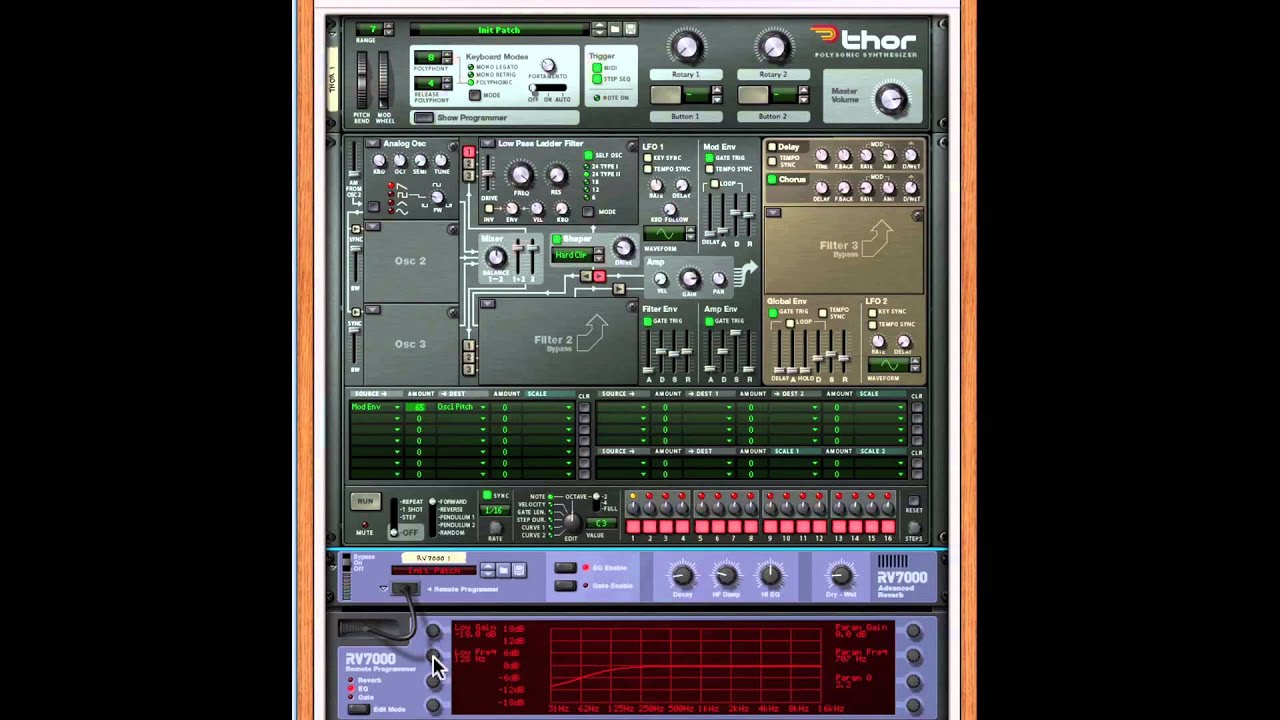This screenshot has width=1280, height=720.
Task: Click the RV7000 Dry-Wet knob
Action: (841, 574)
